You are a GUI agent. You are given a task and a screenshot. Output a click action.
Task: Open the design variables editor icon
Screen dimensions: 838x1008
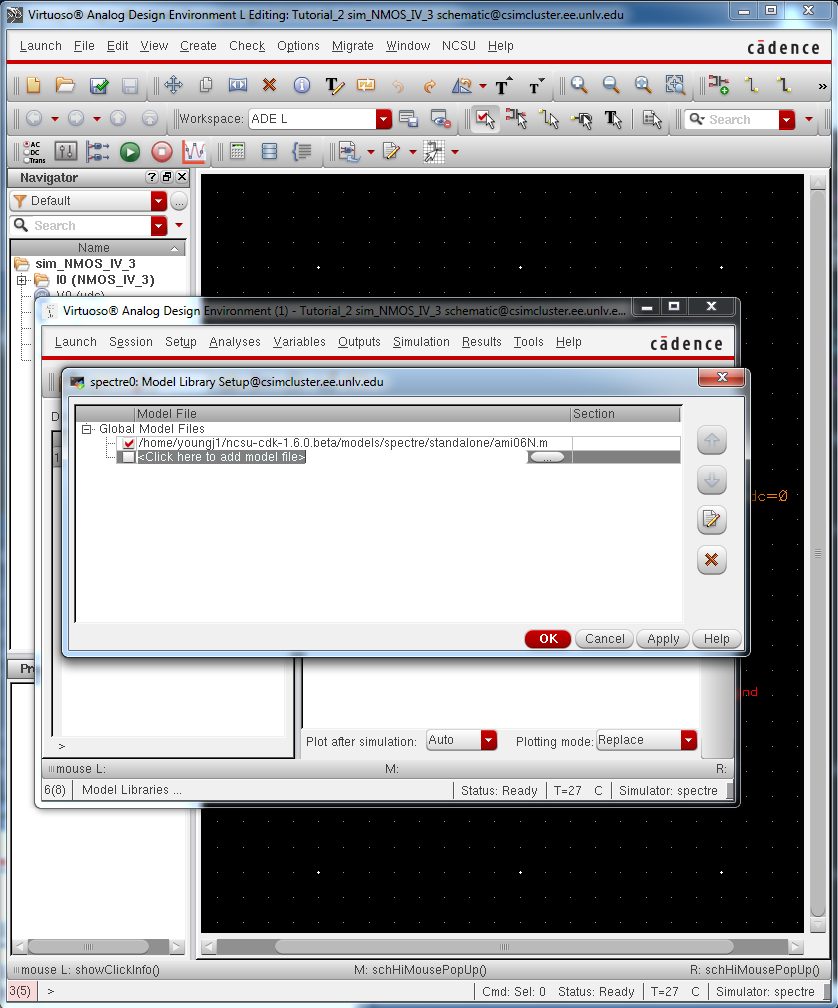tap(65, 151)
